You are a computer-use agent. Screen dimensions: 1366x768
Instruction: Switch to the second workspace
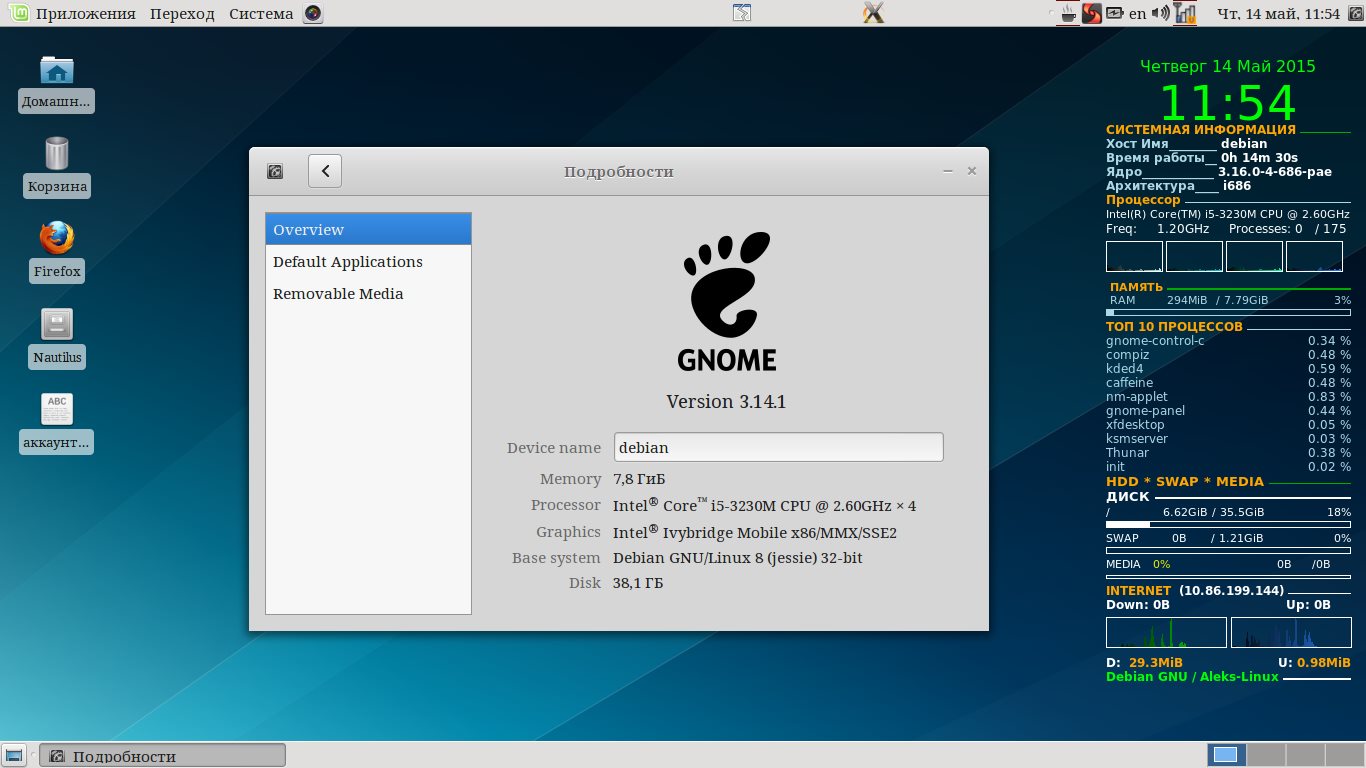pos(1265,755)
